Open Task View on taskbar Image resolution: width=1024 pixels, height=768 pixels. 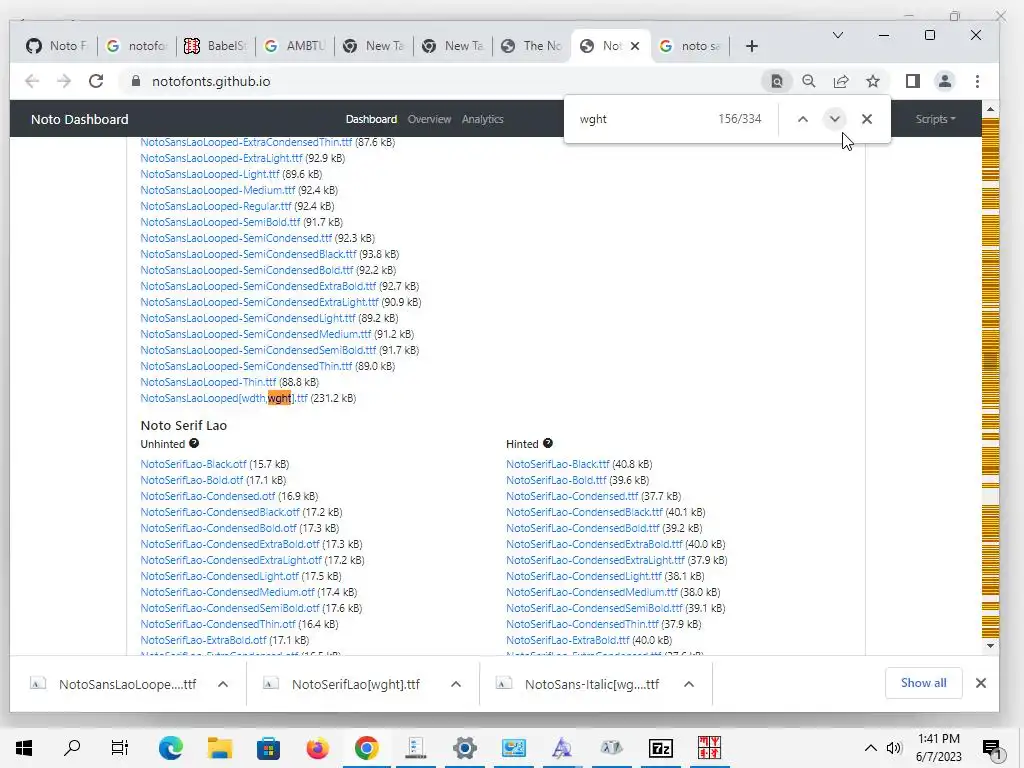pos(120,748)
